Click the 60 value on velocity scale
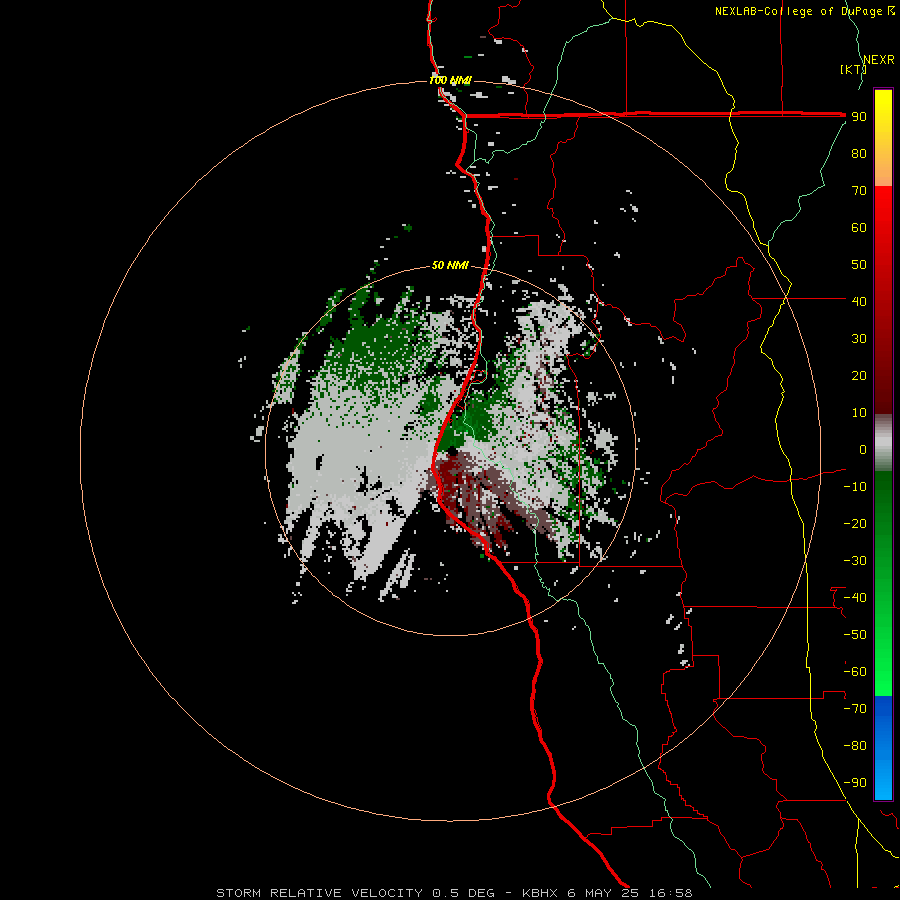Screen dimensions: 900x900 [859, 227]
